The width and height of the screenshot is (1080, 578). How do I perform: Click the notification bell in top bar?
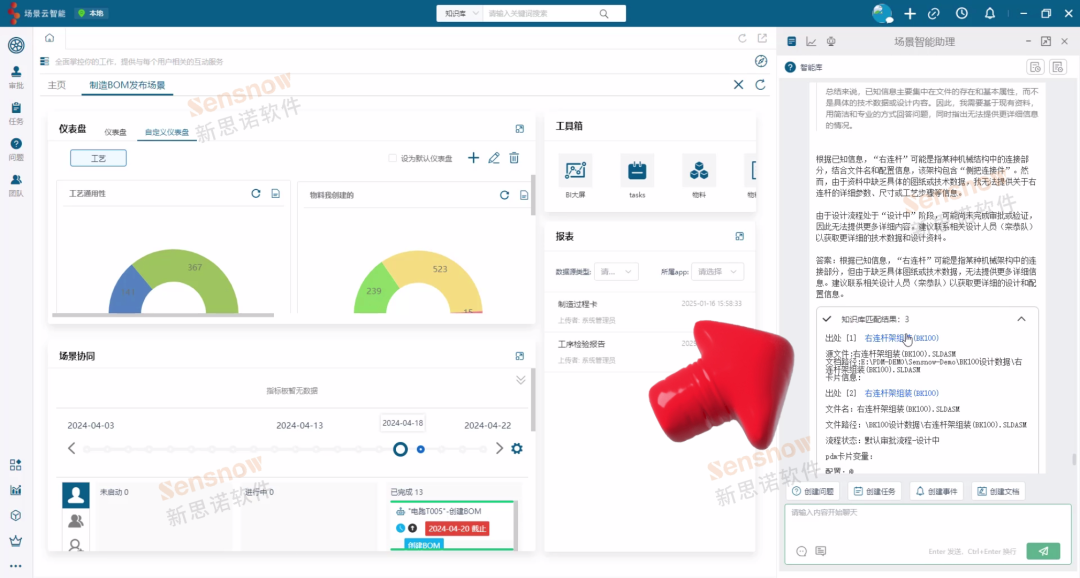[990, 14]
